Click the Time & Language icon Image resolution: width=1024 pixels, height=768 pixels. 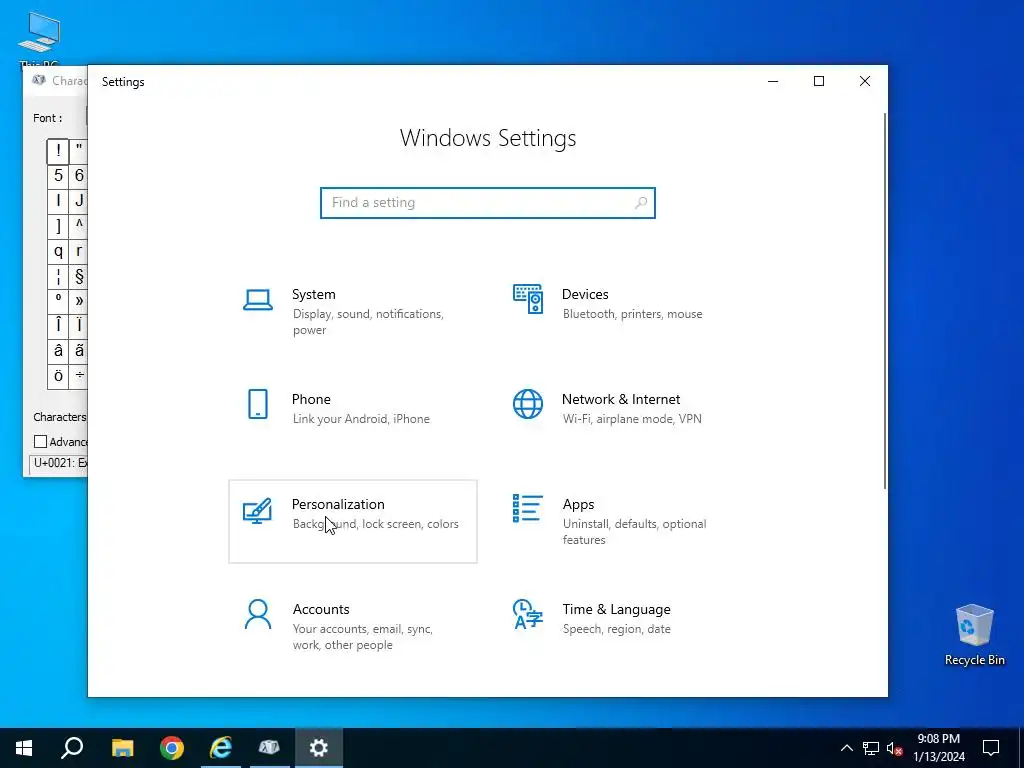[528, 614]
